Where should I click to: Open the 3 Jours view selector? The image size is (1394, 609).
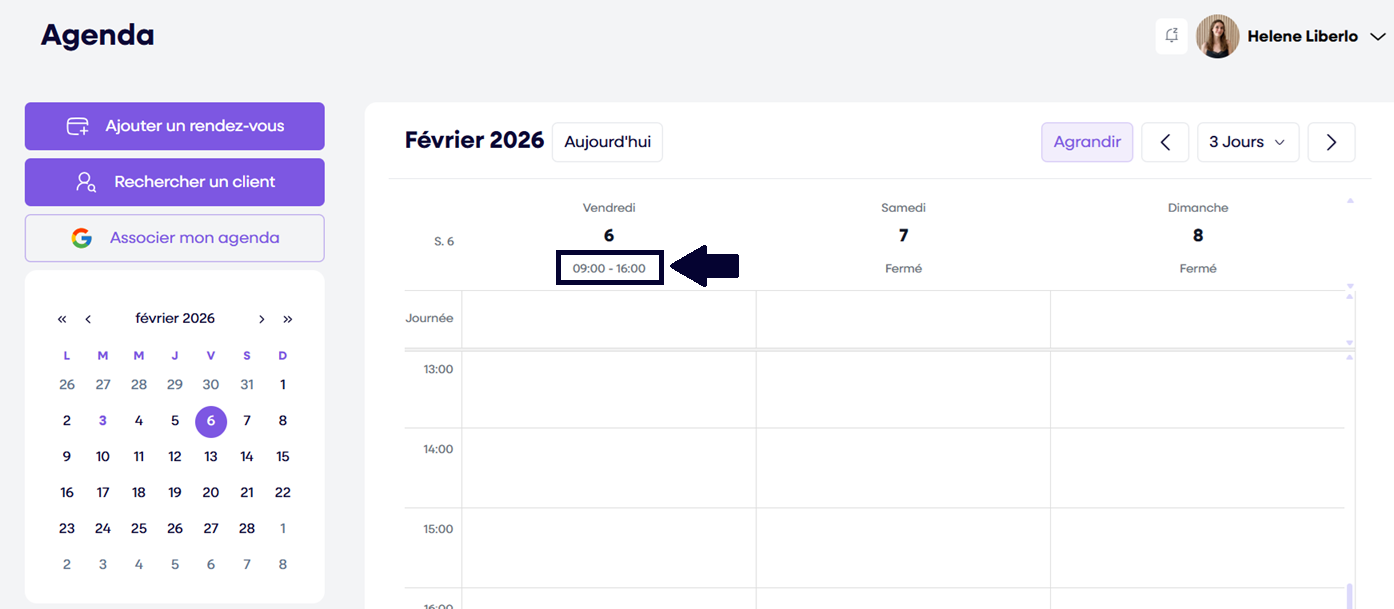[1247, 141]
